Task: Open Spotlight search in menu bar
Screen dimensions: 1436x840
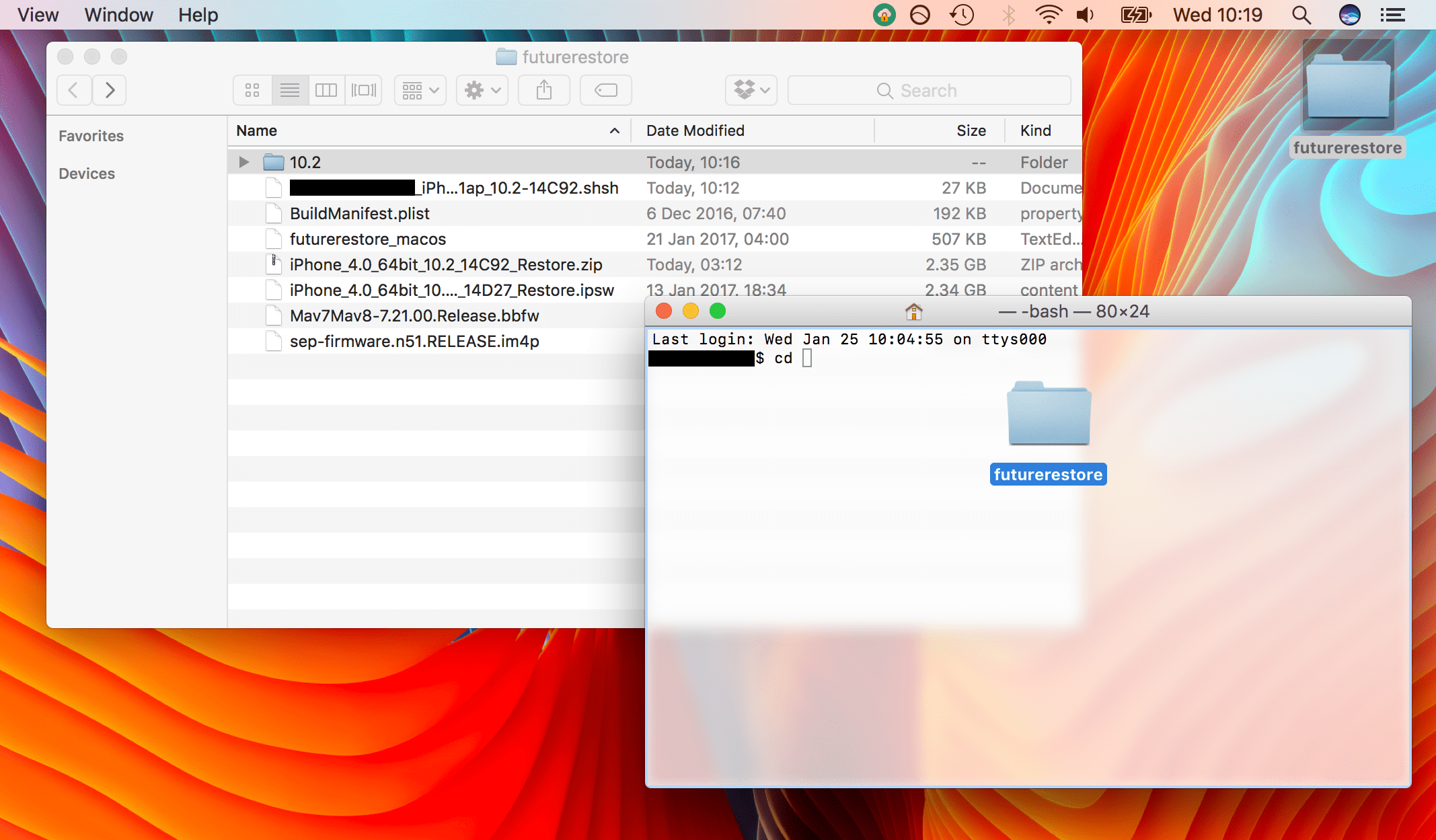Action: pos(1301,15)
